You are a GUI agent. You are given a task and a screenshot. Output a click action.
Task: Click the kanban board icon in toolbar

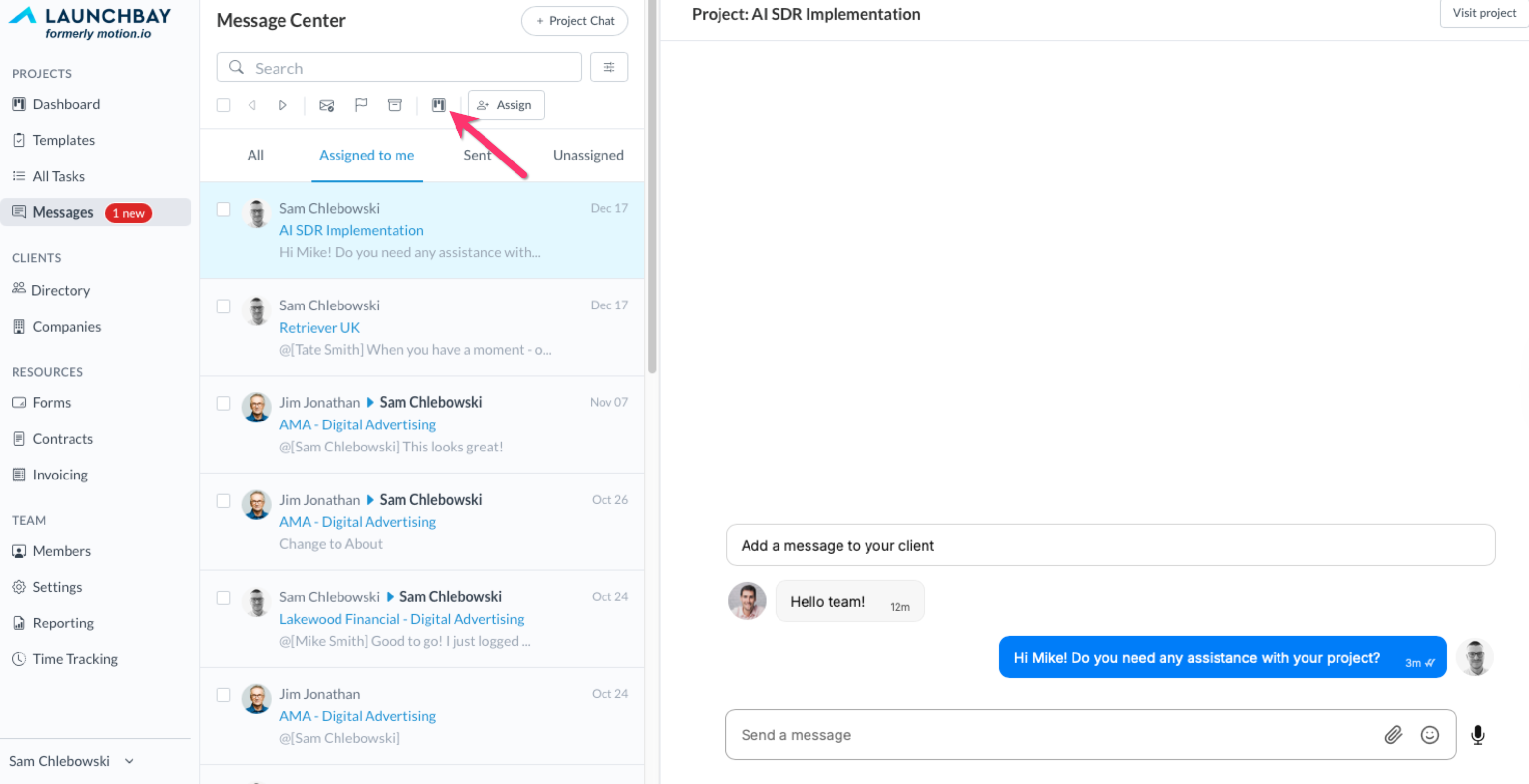(x=439, y=105)
